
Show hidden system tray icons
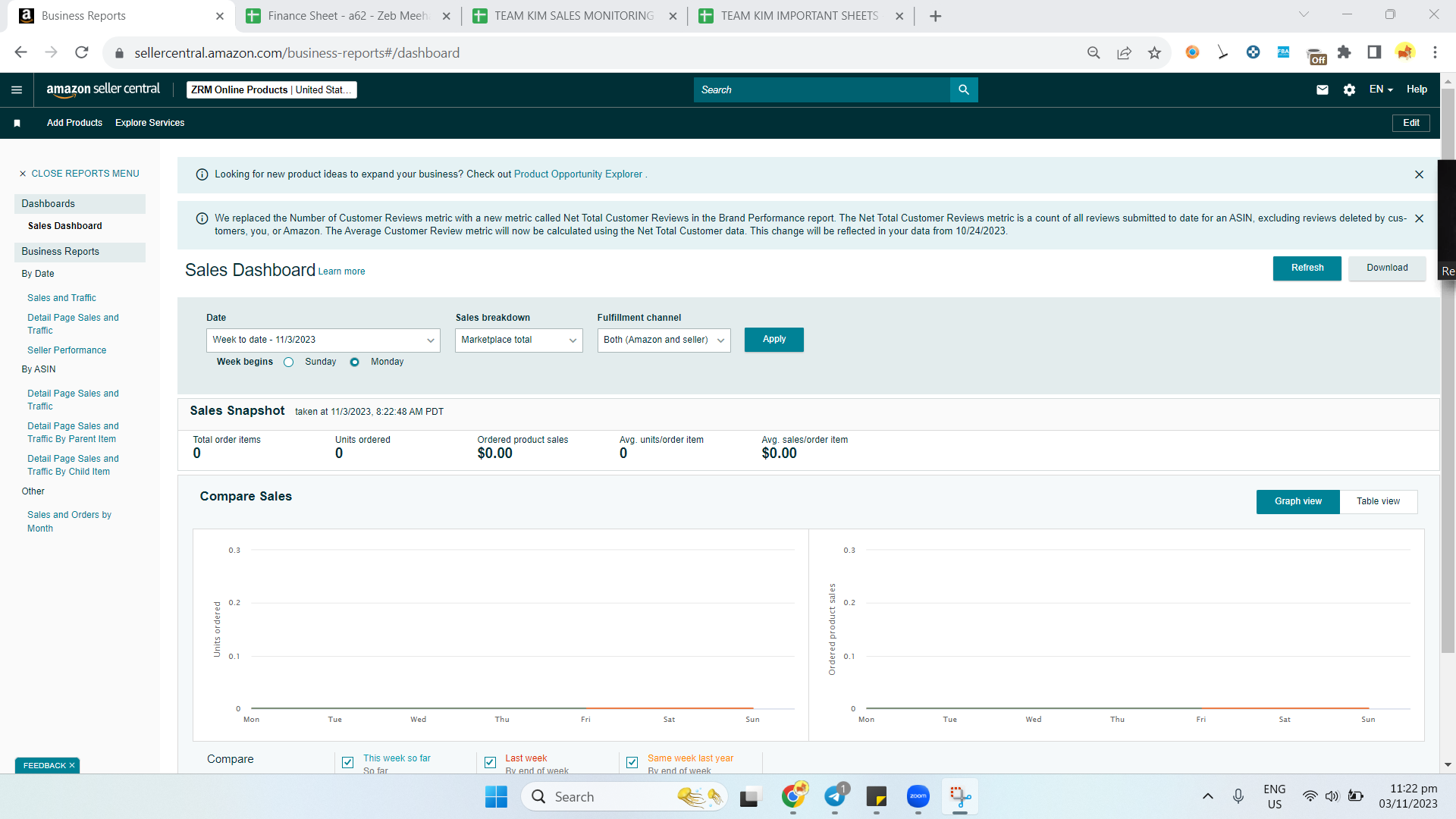[x=1208, y=796]
